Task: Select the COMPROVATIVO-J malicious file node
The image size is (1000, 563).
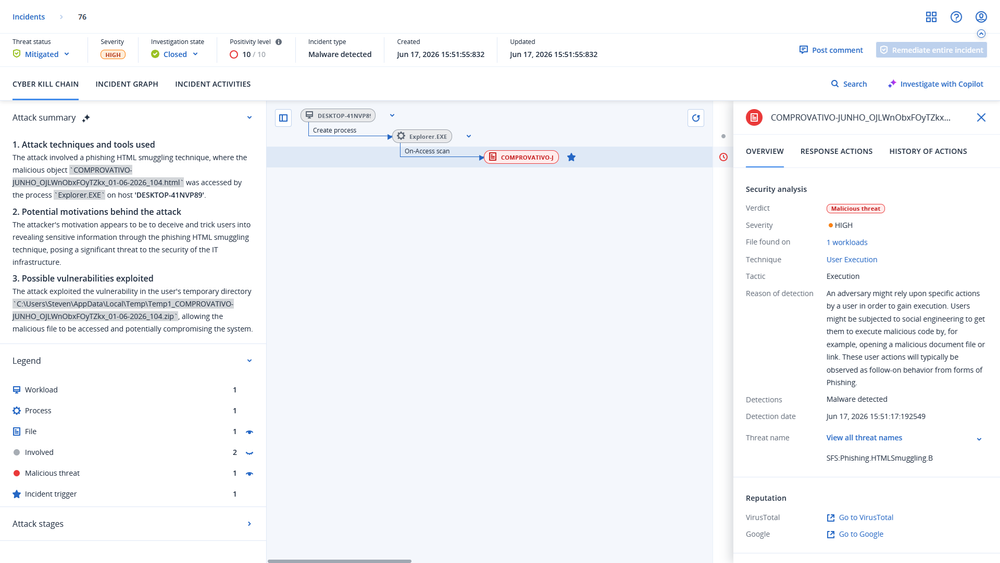Action: coord(521,157)
